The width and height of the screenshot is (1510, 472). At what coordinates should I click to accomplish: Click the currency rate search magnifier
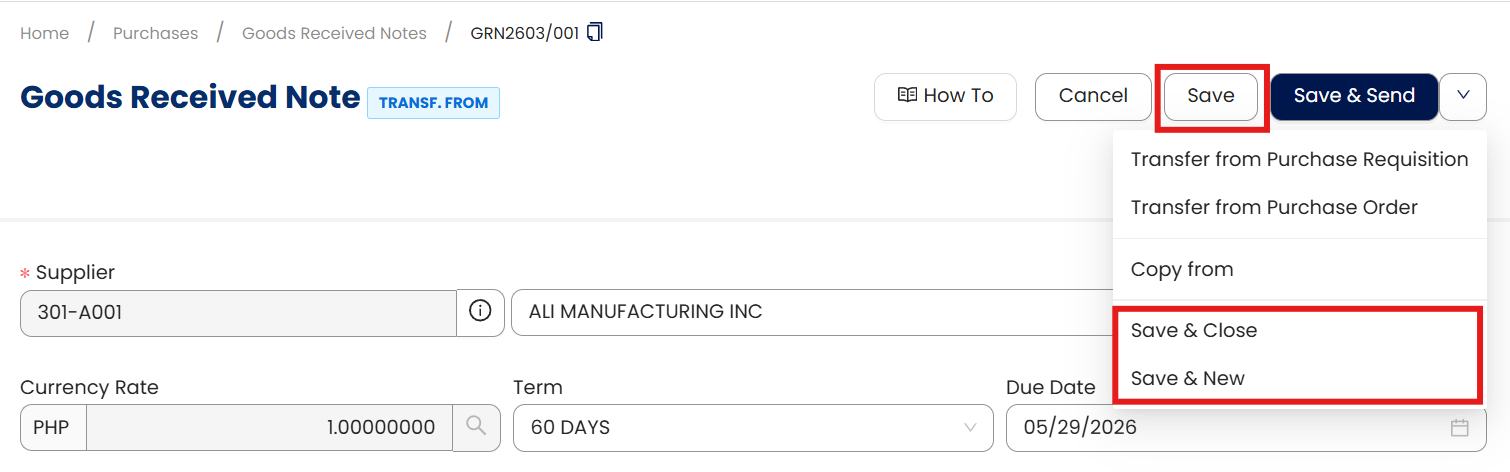point(476,427)
